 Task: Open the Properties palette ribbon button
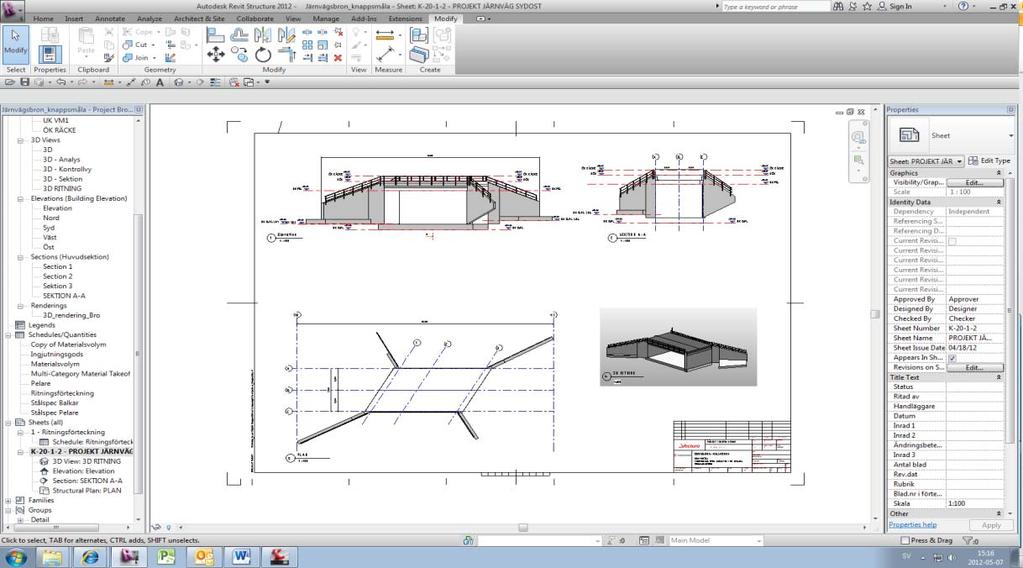pyautogui.click(x=50, y=53)
